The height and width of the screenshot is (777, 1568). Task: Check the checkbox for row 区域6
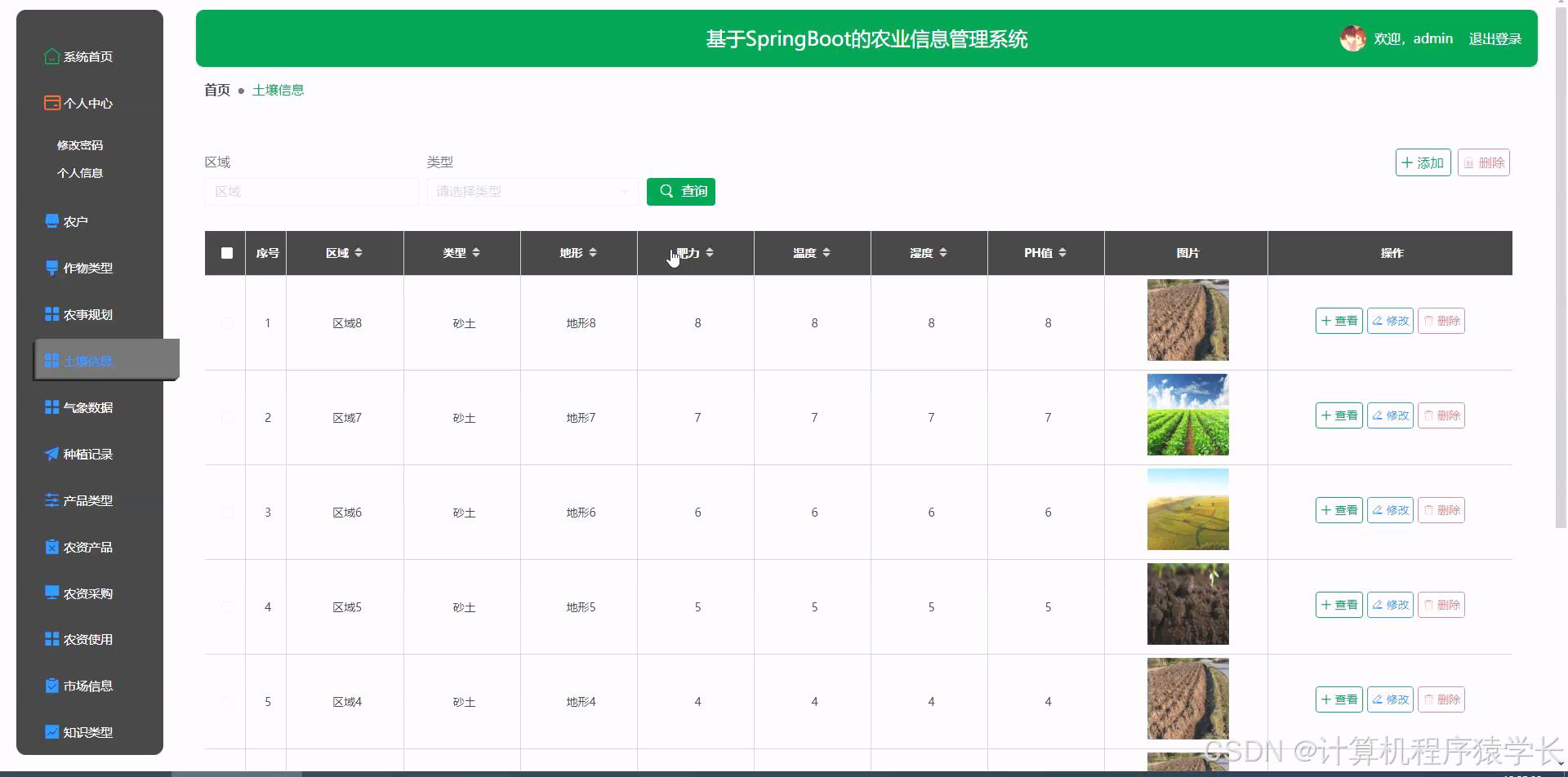pos(226,512)
